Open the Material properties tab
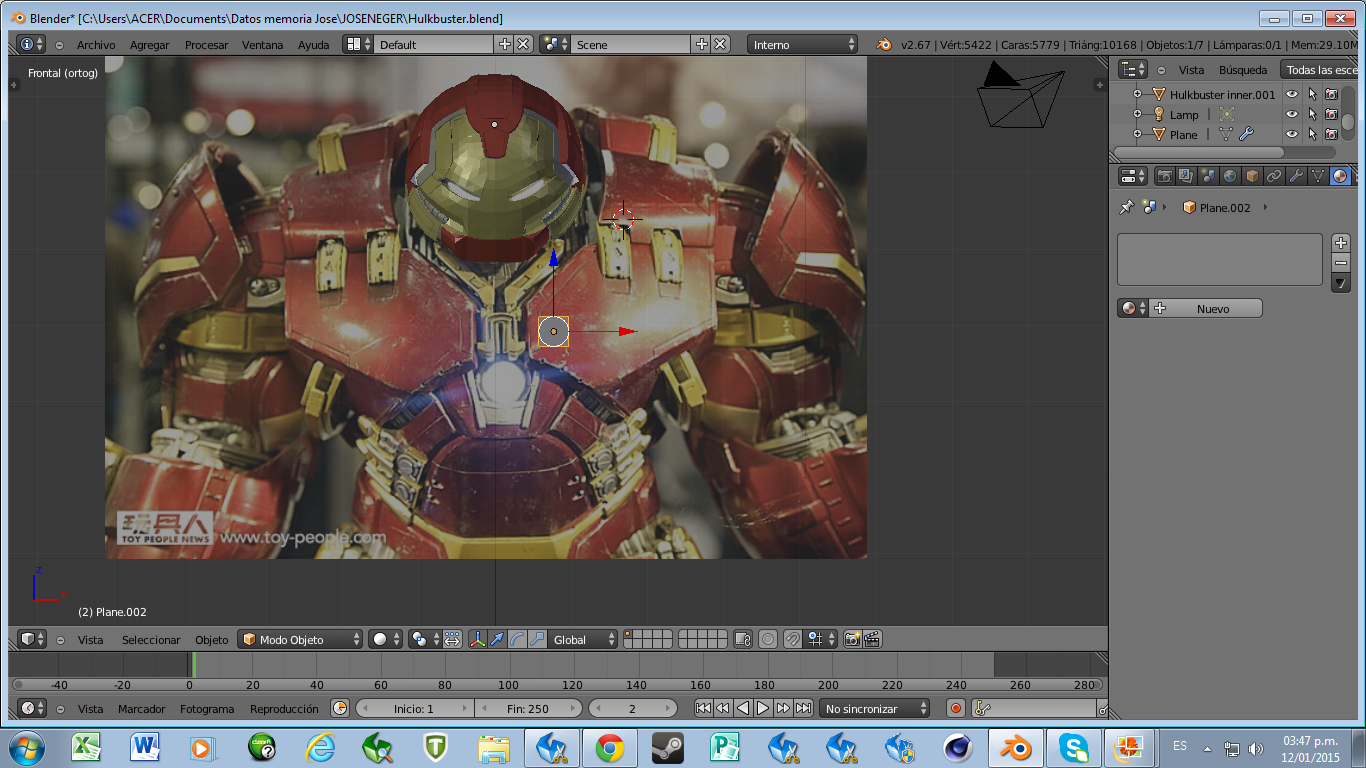Screen dimensions: 1366x768 1340,176
